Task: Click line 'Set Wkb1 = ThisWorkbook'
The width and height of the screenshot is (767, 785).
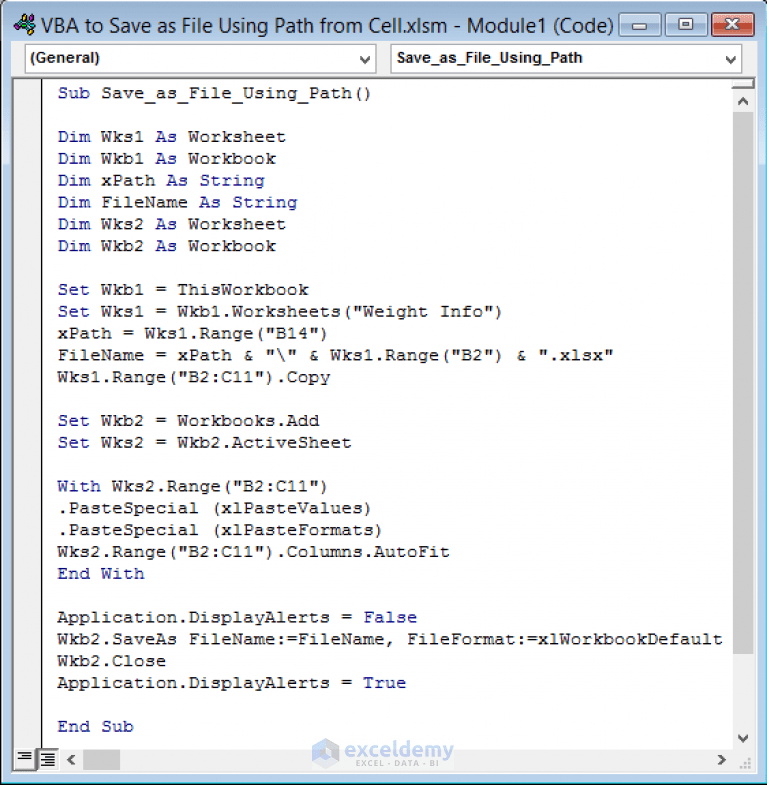Action: point(183,290)
